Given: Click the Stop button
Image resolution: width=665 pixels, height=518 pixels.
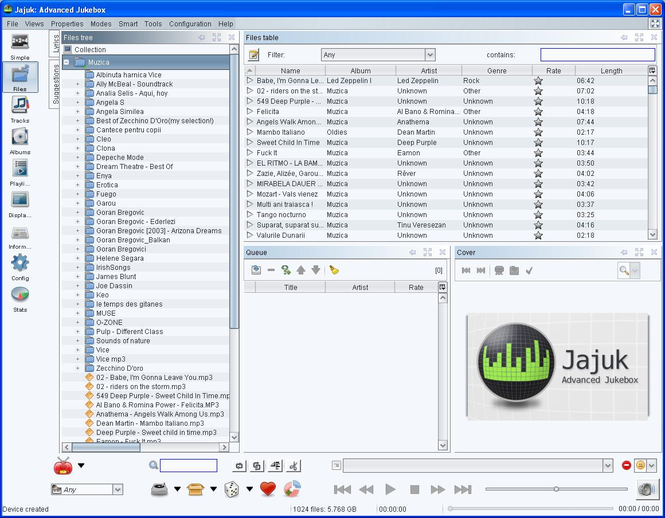Looking at the screenshot, I should (x=414, y=490).
